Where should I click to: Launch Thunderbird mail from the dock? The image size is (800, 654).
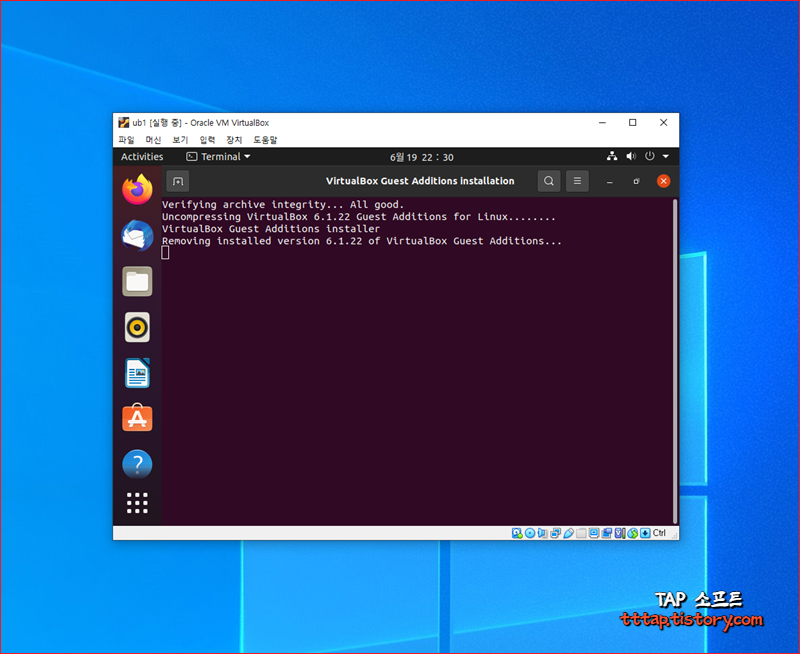(x=137, y=235)
